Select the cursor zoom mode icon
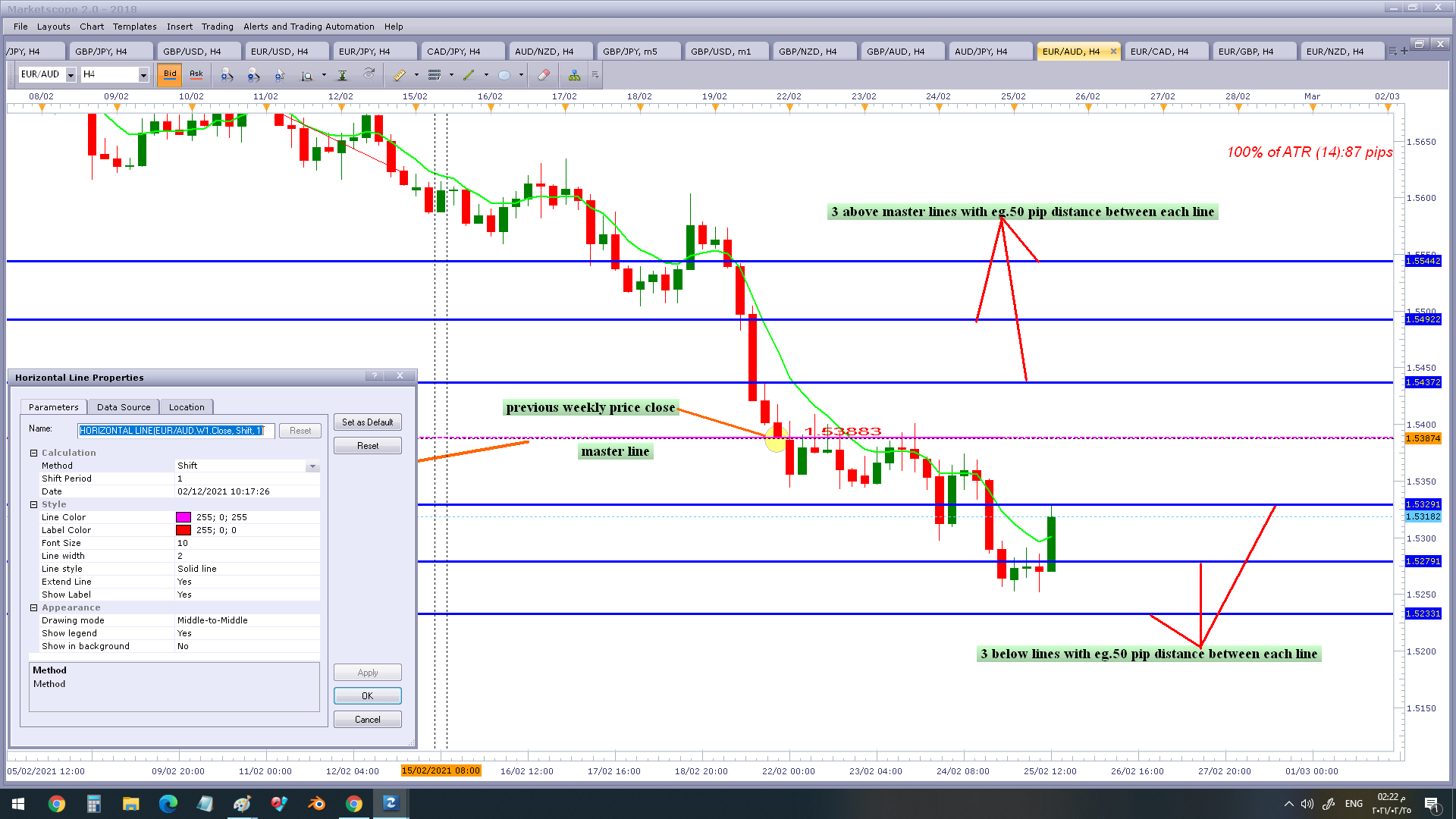1456x819 pixels. pyautogui.click(x=280, y=75)
